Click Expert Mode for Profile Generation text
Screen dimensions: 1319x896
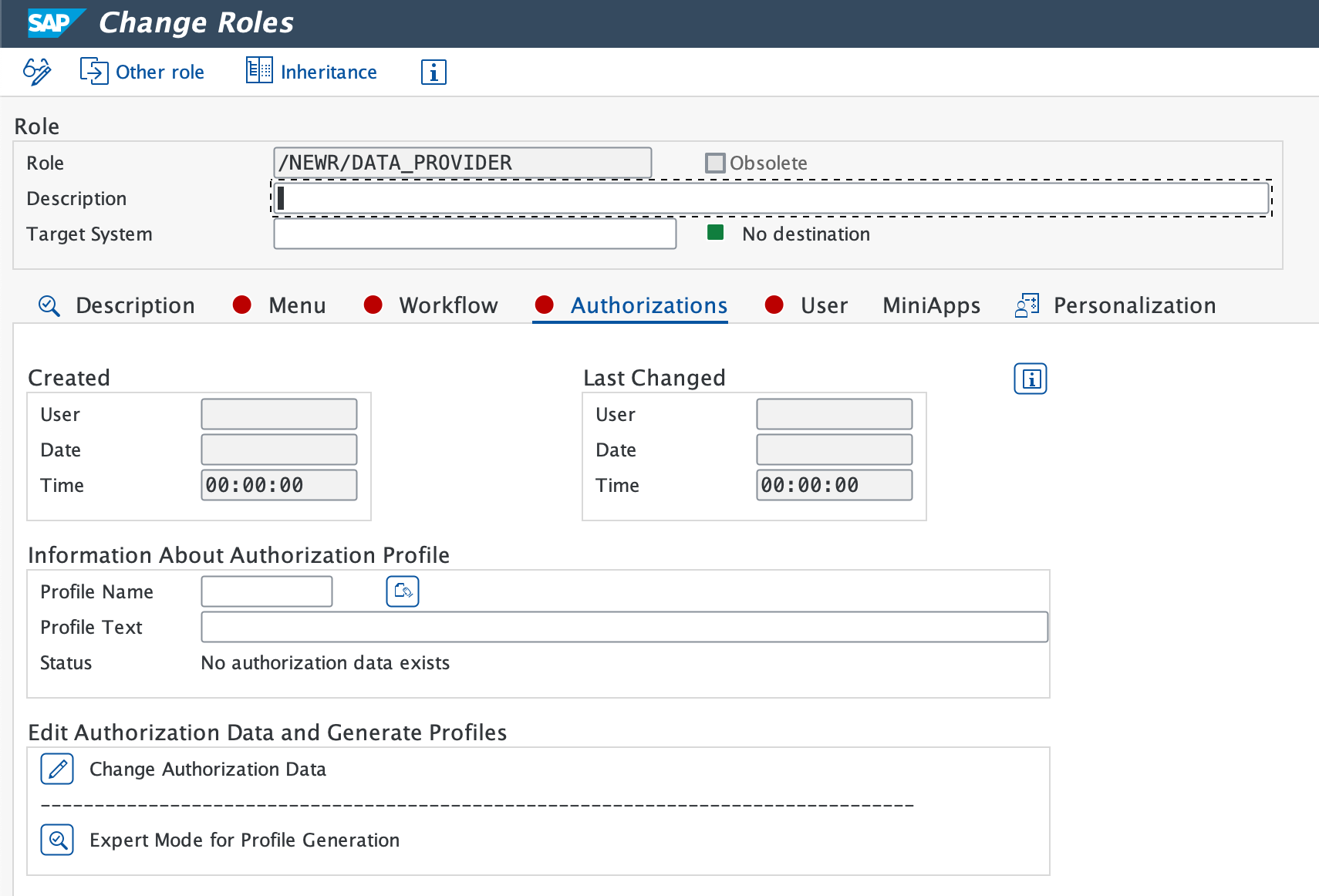tap(245, 840)
